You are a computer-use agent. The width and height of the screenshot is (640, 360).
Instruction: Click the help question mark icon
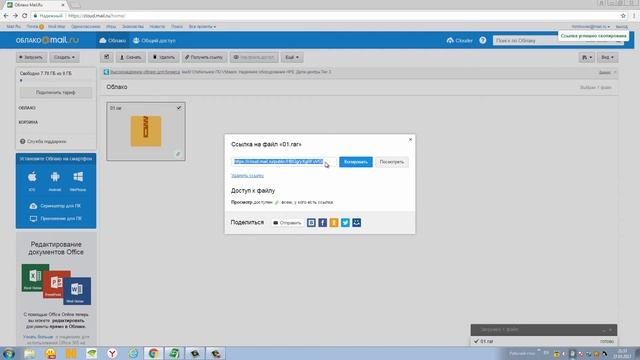point(483,40)
